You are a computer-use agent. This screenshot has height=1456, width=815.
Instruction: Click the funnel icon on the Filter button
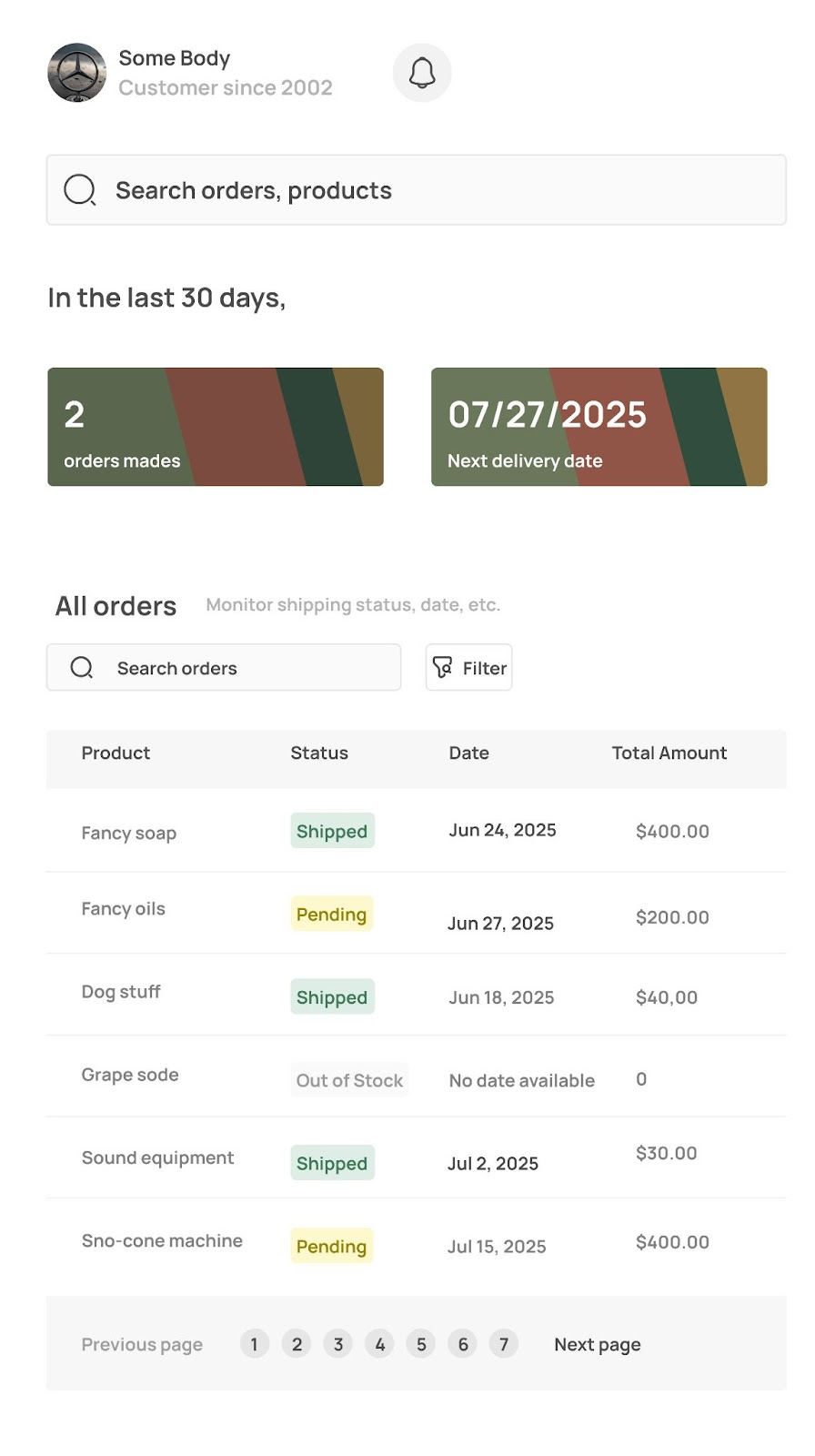tap(443, 667)
